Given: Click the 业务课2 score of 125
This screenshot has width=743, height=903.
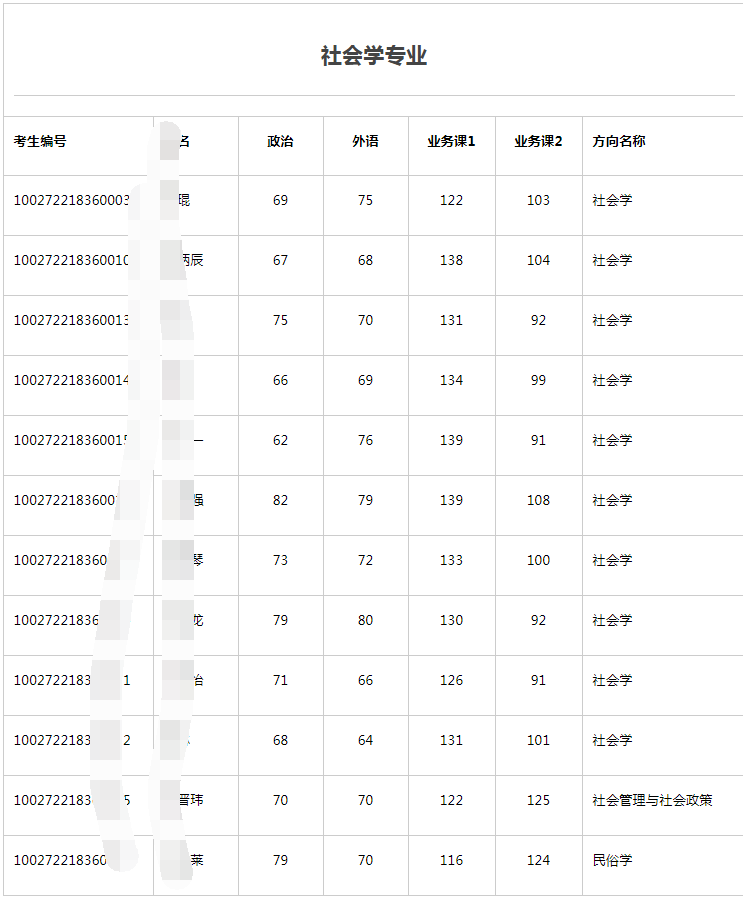Looking at the screenshot, I should (x=538, y=800).
